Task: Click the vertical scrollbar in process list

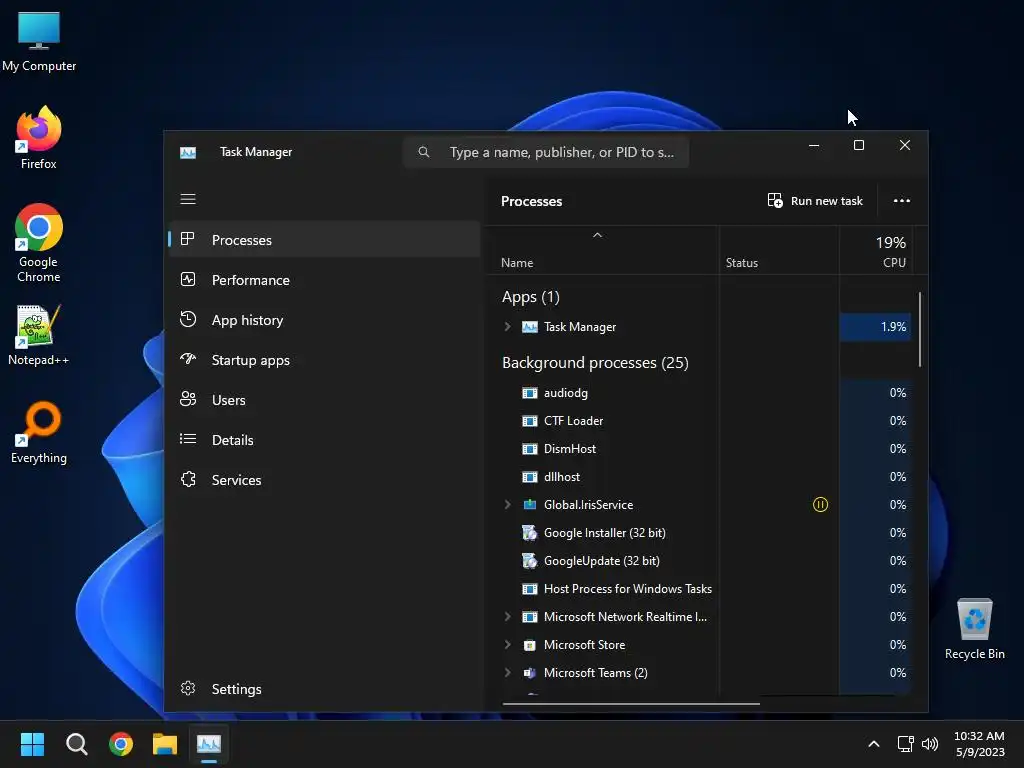Action: (x=920, y=330)
